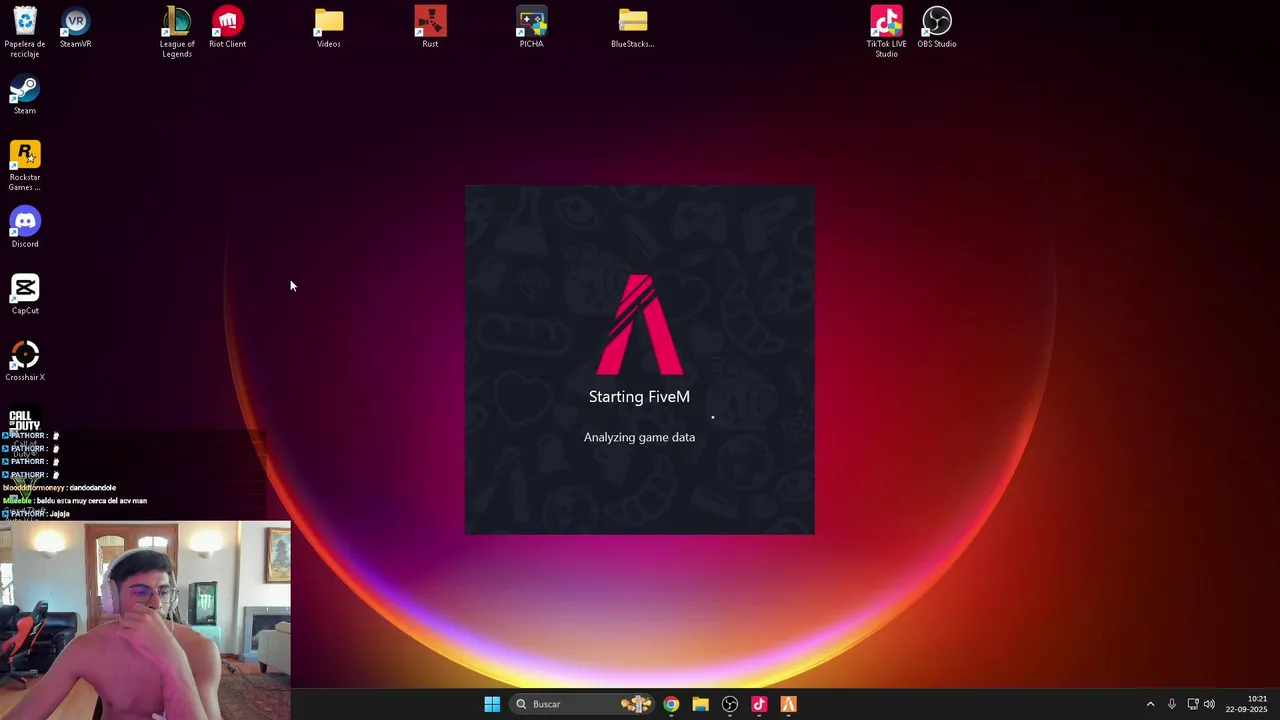Select the Crosshair X desktop shortcut
The height and width of the screenshot is (720, 1280).
(25, 362)
